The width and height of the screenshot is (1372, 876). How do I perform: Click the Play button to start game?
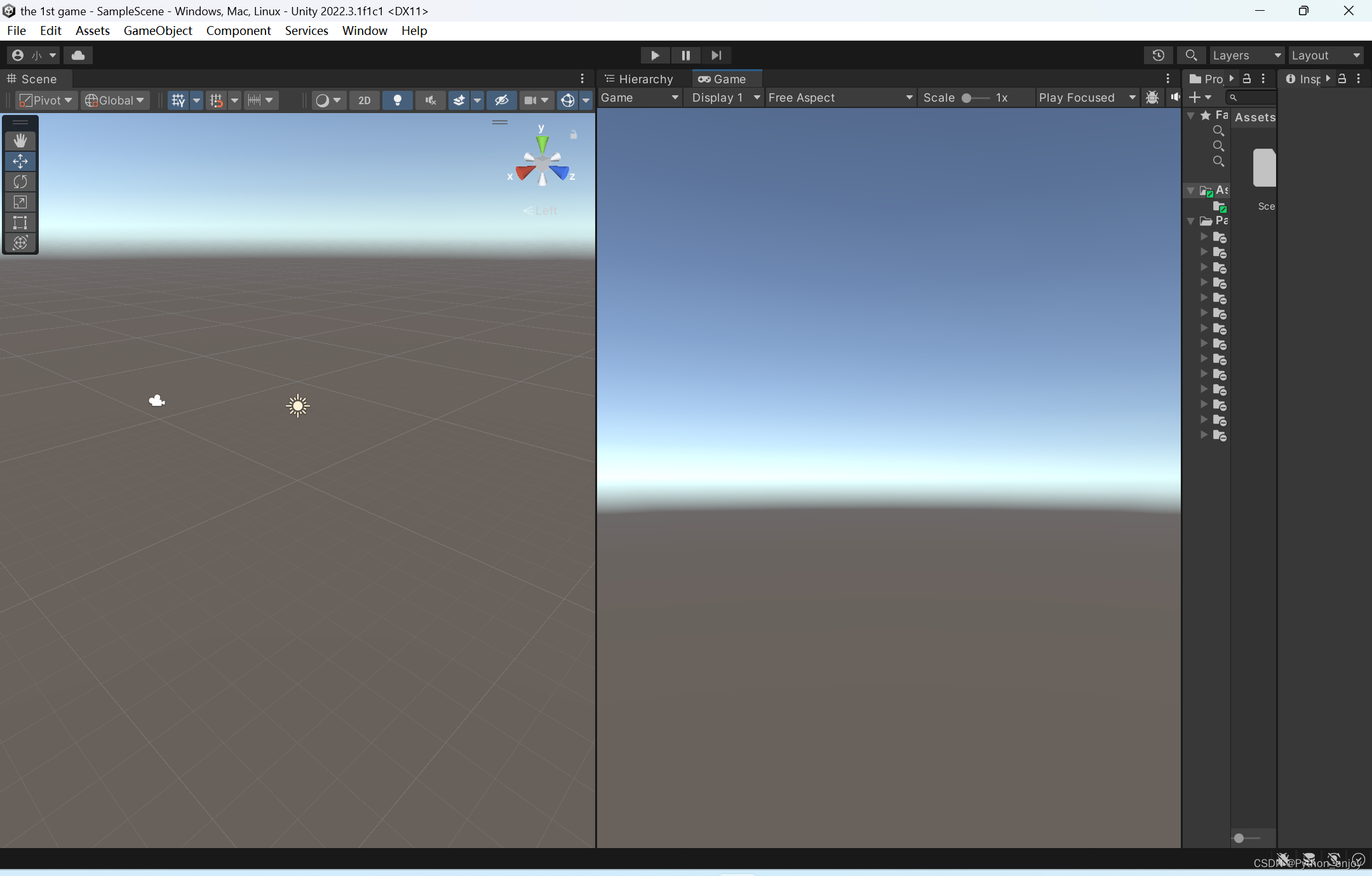tap(655, 55)
